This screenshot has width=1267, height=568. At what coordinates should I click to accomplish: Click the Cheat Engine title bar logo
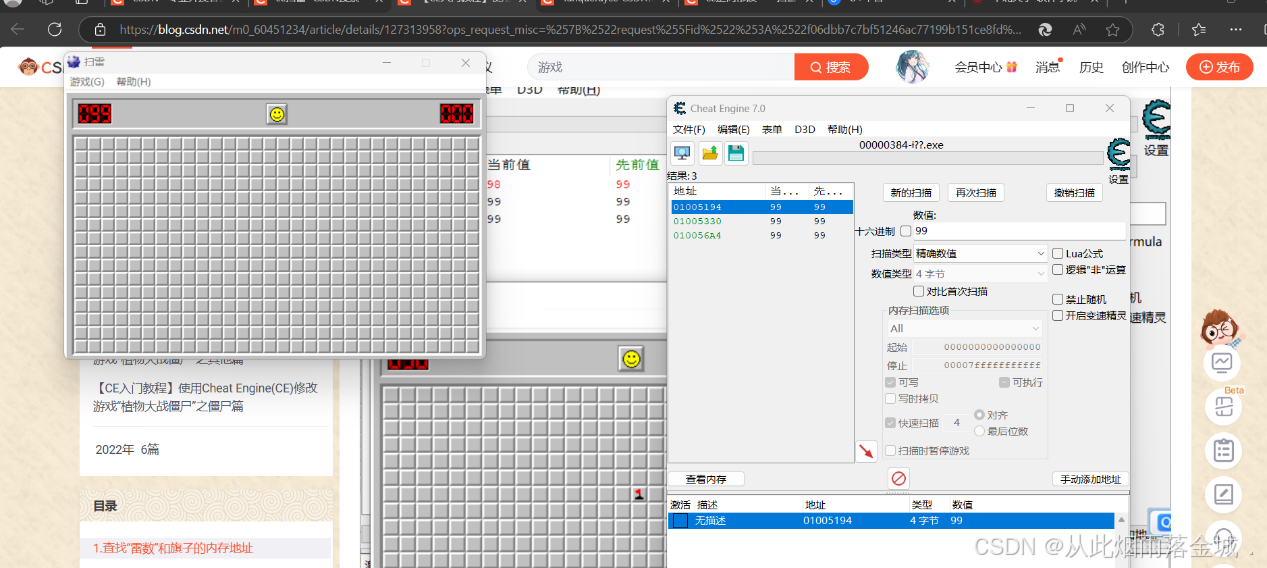pyautogui.click(x=680, y=108)
